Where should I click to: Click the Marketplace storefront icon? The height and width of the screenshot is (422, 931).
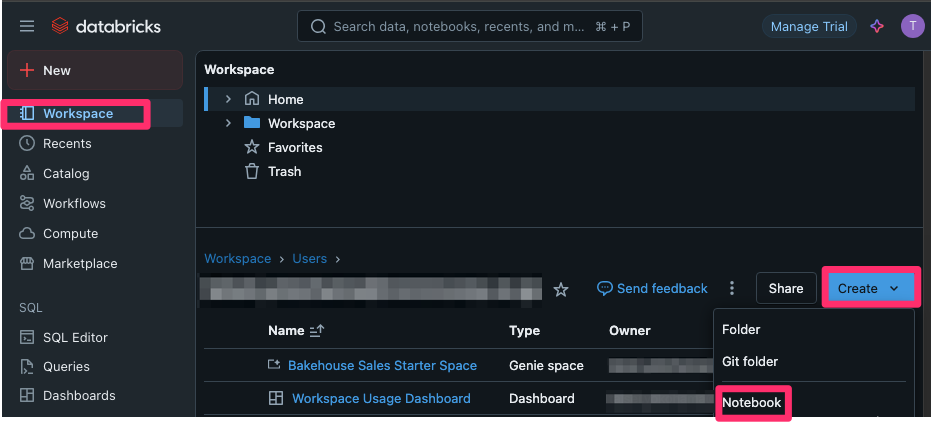click(x=27, y=263)
